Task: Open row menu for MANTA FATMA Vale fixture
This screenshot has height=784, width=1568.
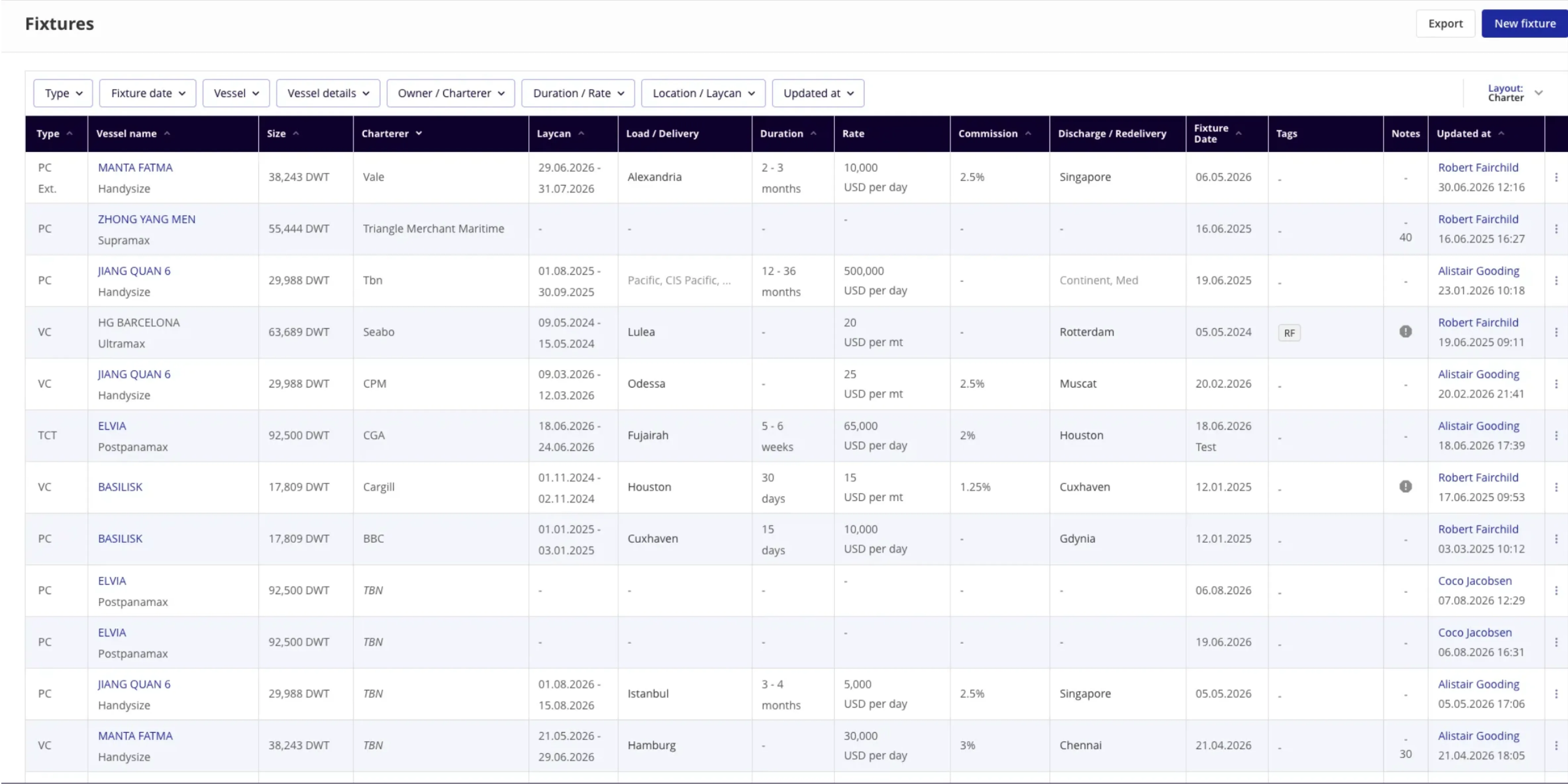Action: click(1556, 178)
